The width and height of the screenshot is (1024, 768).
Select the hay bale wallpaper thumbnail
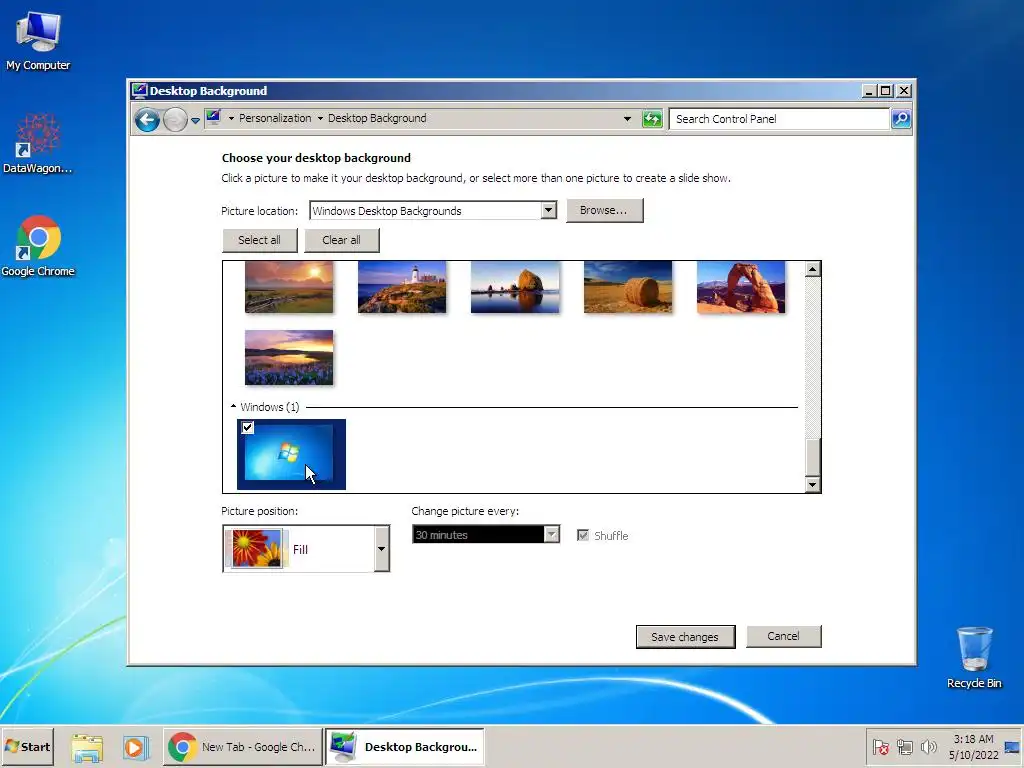[x=628, y=287]
